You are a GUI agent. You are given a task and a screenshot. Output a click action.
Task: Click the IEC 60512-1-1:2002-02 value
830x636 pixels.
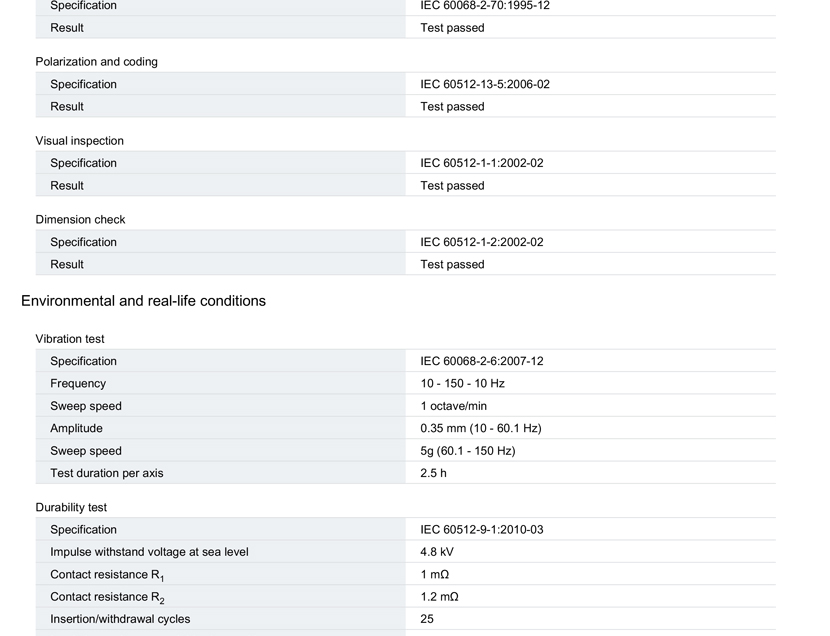[x=482, y=163]
